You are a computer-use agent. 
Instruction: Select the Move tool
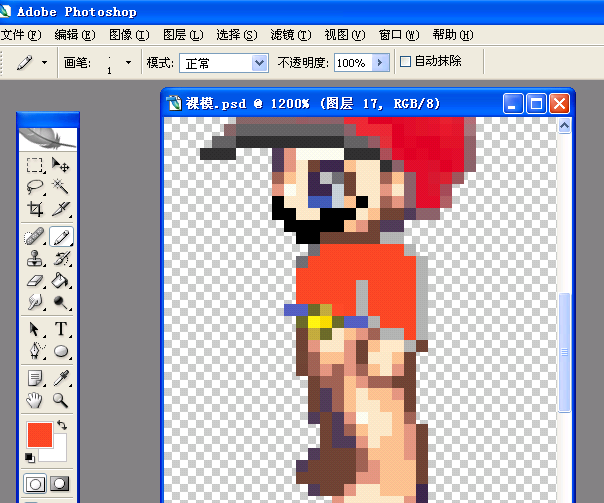point(60,165)
